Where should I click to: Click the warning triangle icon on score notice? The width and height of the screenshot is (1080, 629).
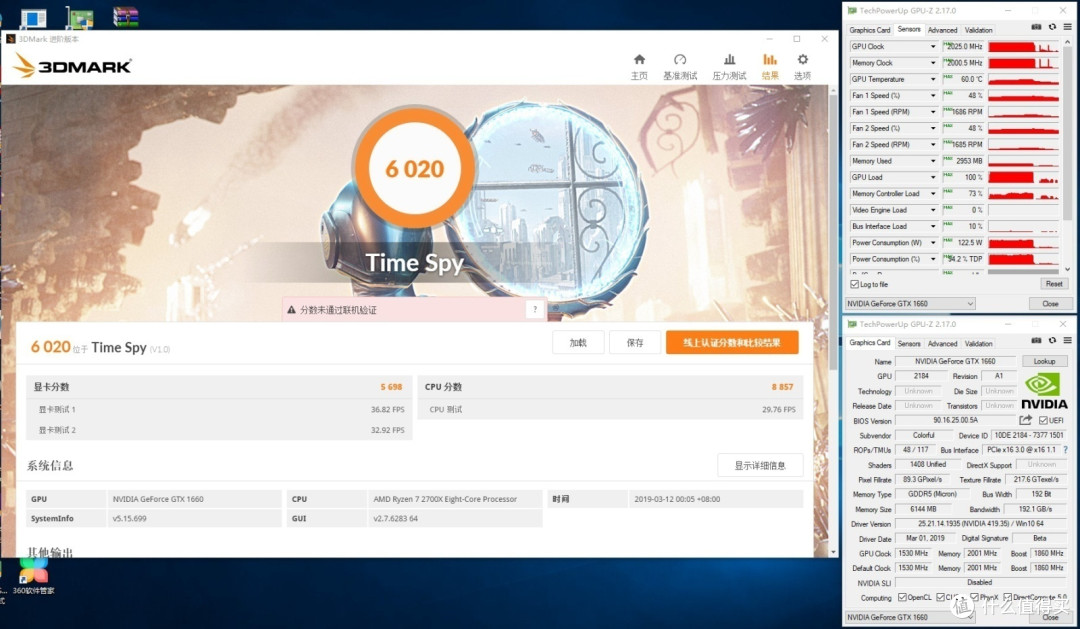(x=291, y=310)
